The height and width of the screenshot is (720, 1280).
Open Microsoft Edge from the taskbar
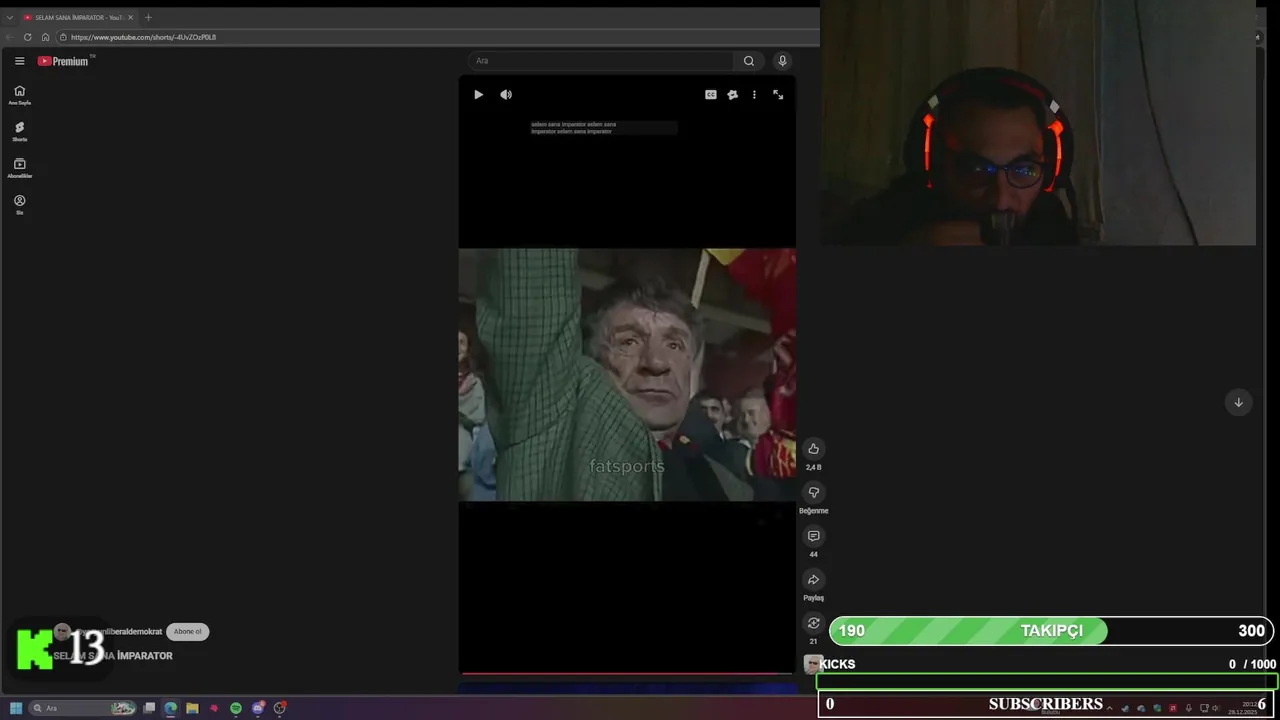(171, 708)
